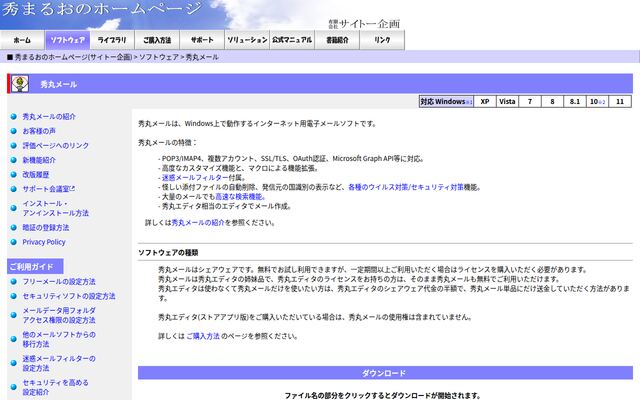Select the ソフトウェア navigation tab
Viewport: 640px width, 400px height.
(67, 40)
